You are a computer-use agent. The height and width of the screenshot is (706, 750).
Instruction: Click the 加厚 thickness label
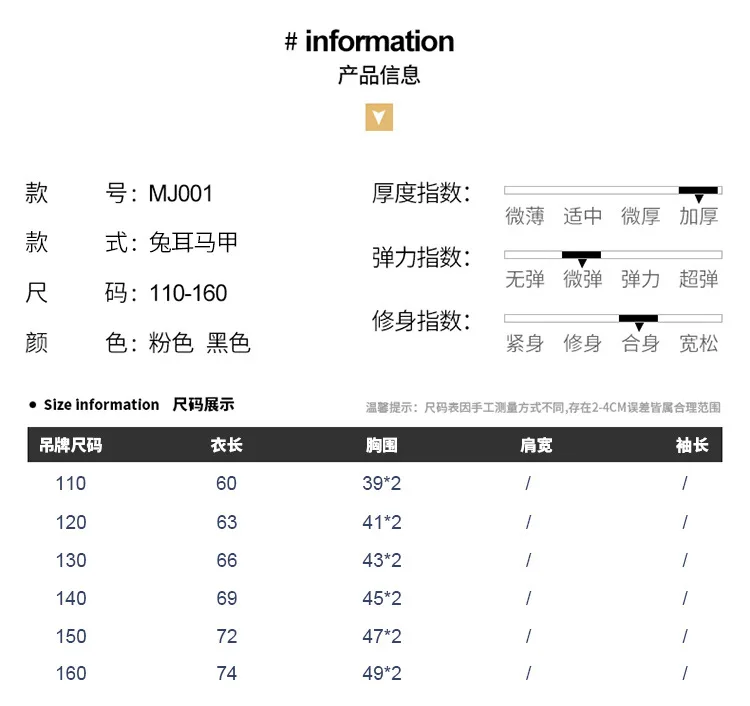pos(699,216)
